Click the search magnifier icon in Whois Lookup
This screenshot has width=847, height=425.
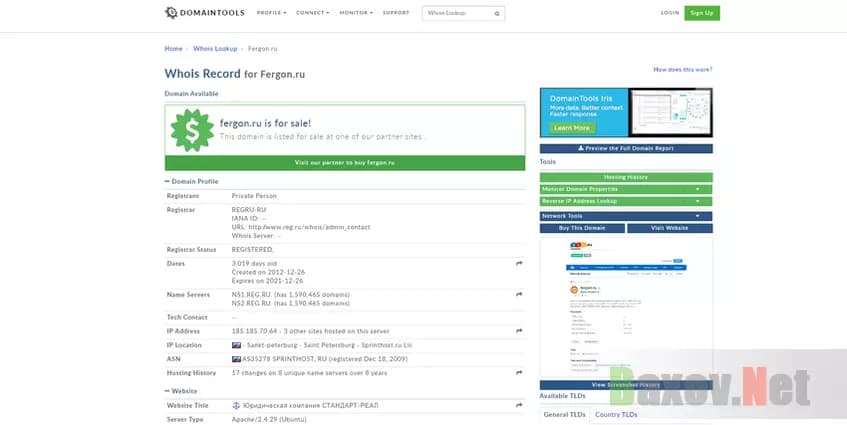(496, 14)
